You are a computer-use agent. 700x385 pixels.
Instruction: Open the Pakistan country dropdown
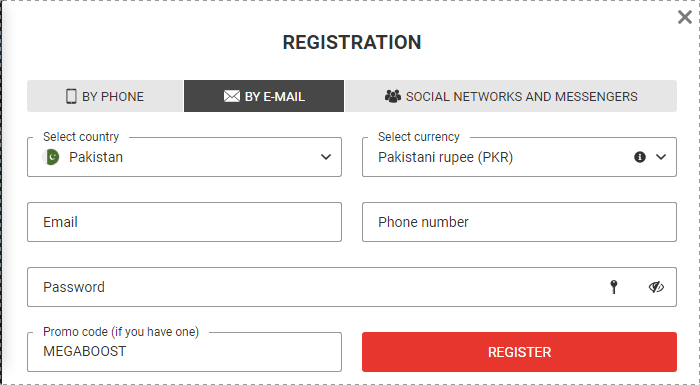184,157
